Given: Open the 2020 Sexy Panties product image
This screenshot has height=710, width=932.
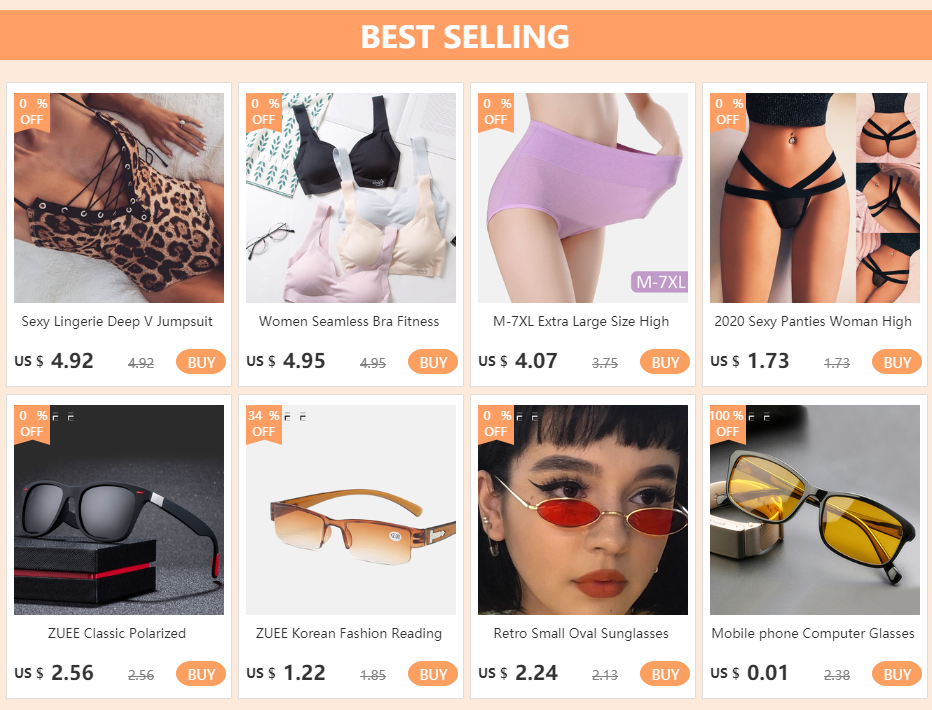Looking at the screenshot, I should click(x=815, y=198).
